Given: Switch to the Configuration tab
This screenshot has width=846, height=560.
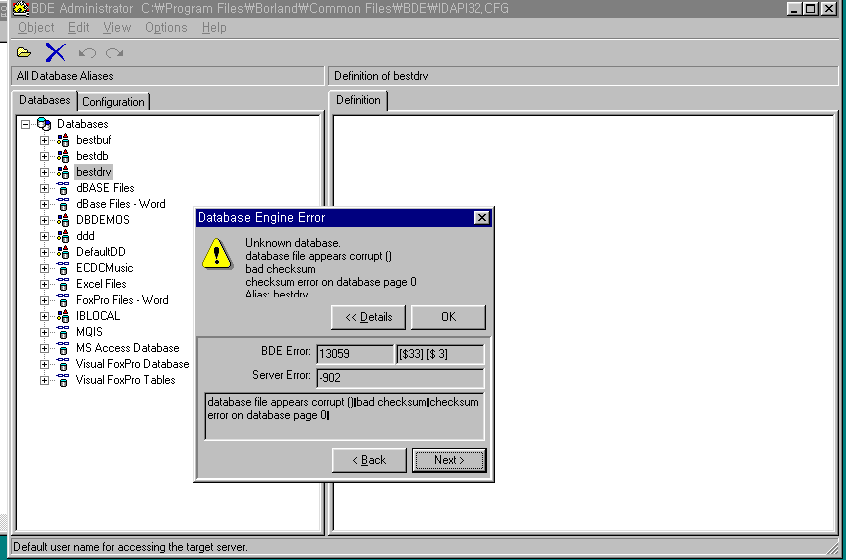Looking at the screenshot, I should 113,102.
